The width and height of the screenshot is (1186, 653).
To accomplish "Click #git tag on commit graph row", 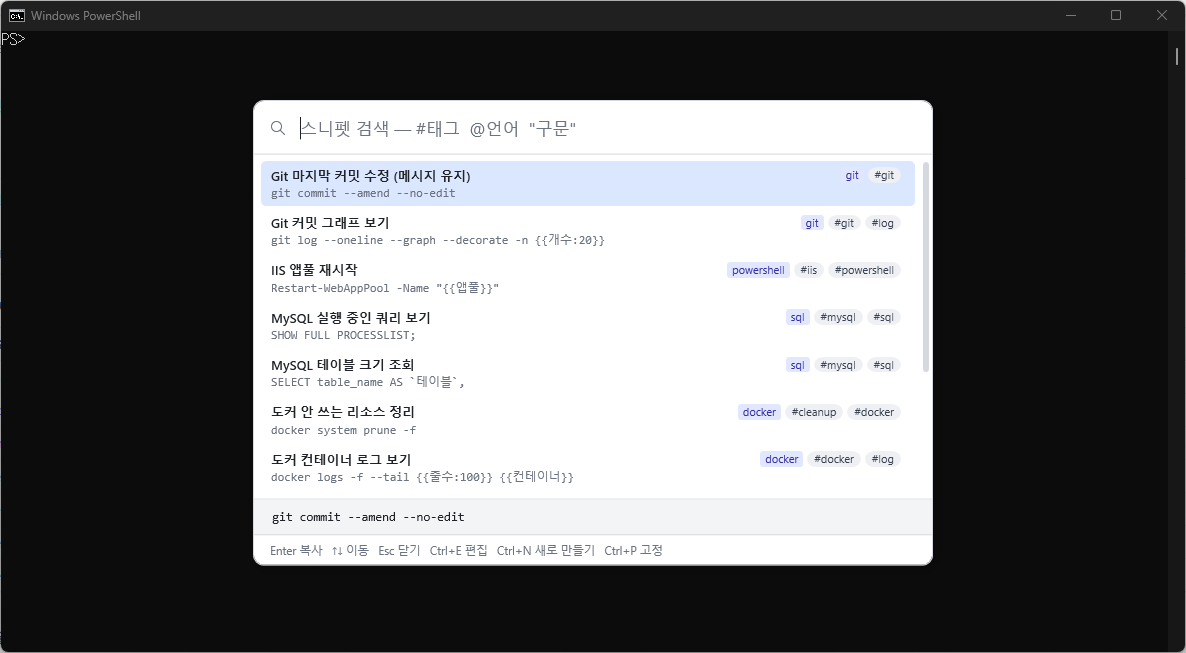I will (843, 223).
